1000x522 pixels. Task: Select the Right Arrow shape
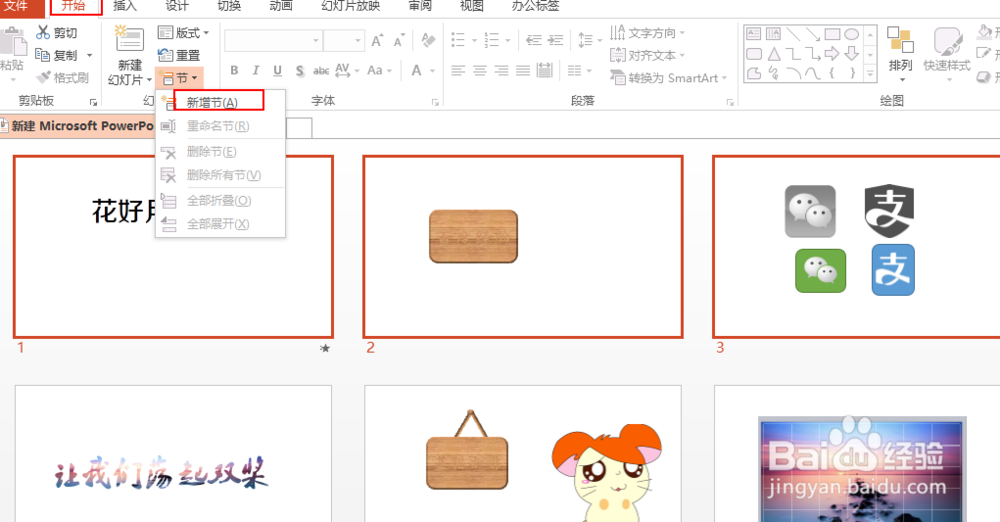[832, 54]
